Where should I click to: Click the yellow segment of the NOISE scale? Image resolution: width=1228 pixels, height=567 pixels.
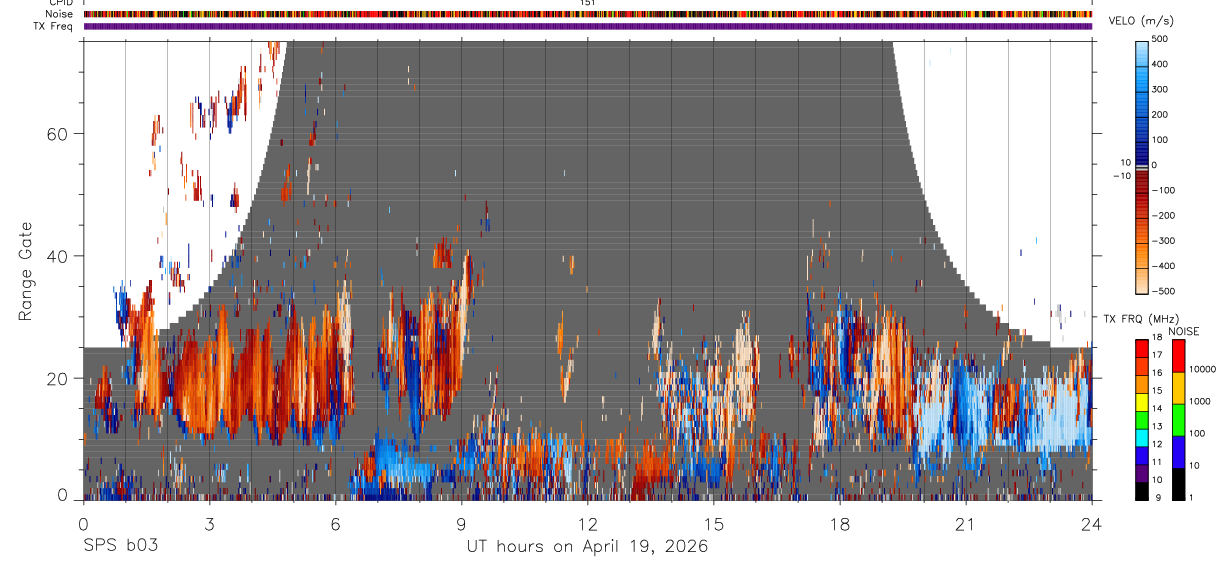click(x=1179, y=389)
